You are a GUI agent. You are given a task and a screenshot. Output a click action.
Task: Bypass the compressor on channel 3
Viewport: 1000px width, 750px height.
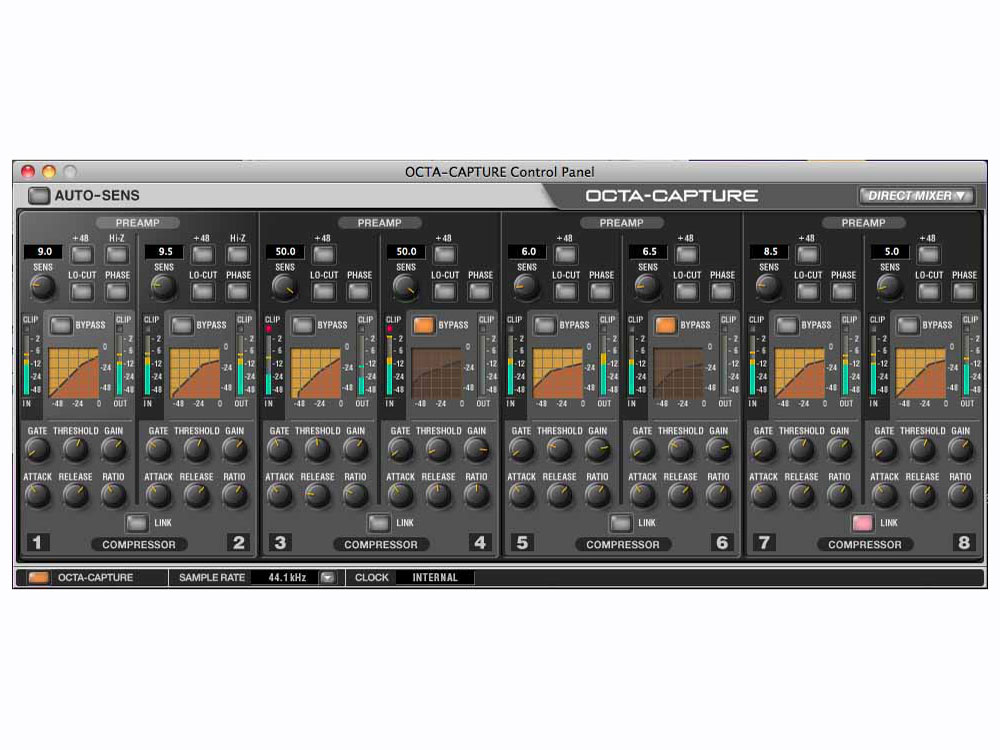click(303, 325)
